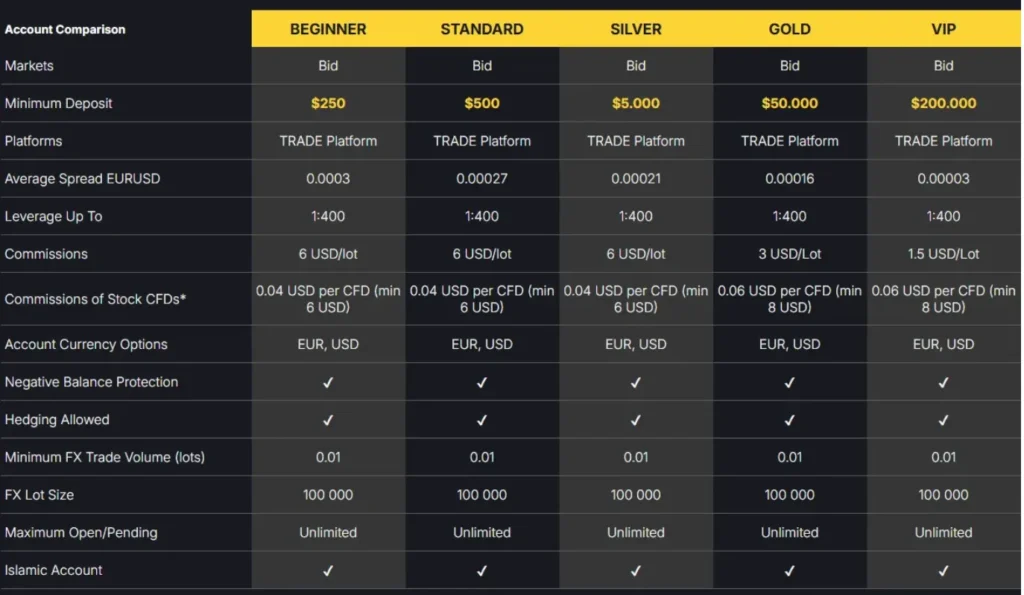This screenshot has height=595, width=1024.
Task: Click the Islamic Account checkmark under Silver
Action: pyautogui.click(x=636, y=571)
